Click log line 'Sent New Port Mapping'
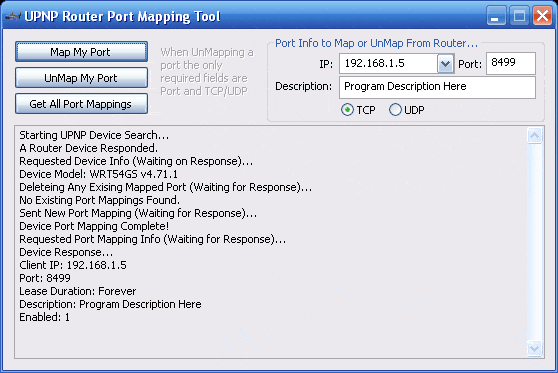558x373 pixels. 138,213
